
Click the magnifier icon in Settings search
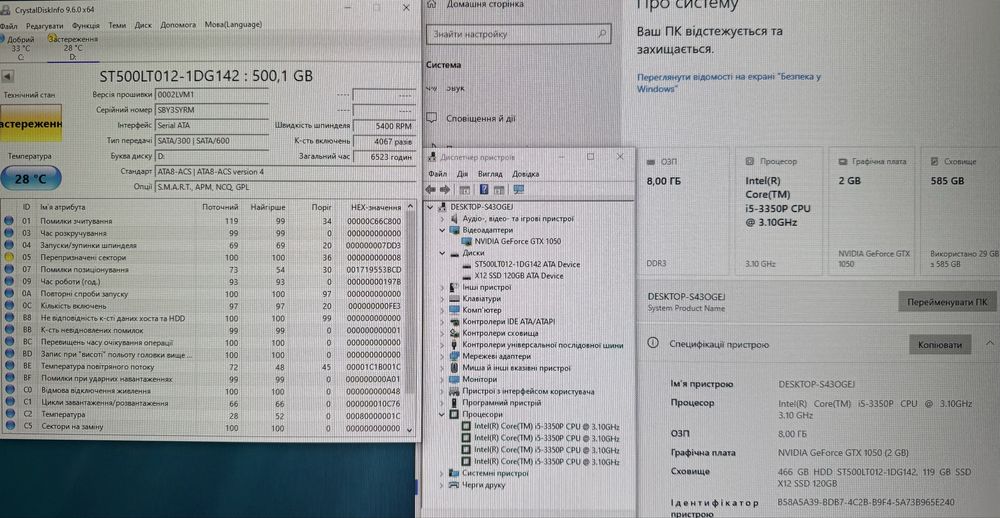pyautogui.click(x=602, y=34)
